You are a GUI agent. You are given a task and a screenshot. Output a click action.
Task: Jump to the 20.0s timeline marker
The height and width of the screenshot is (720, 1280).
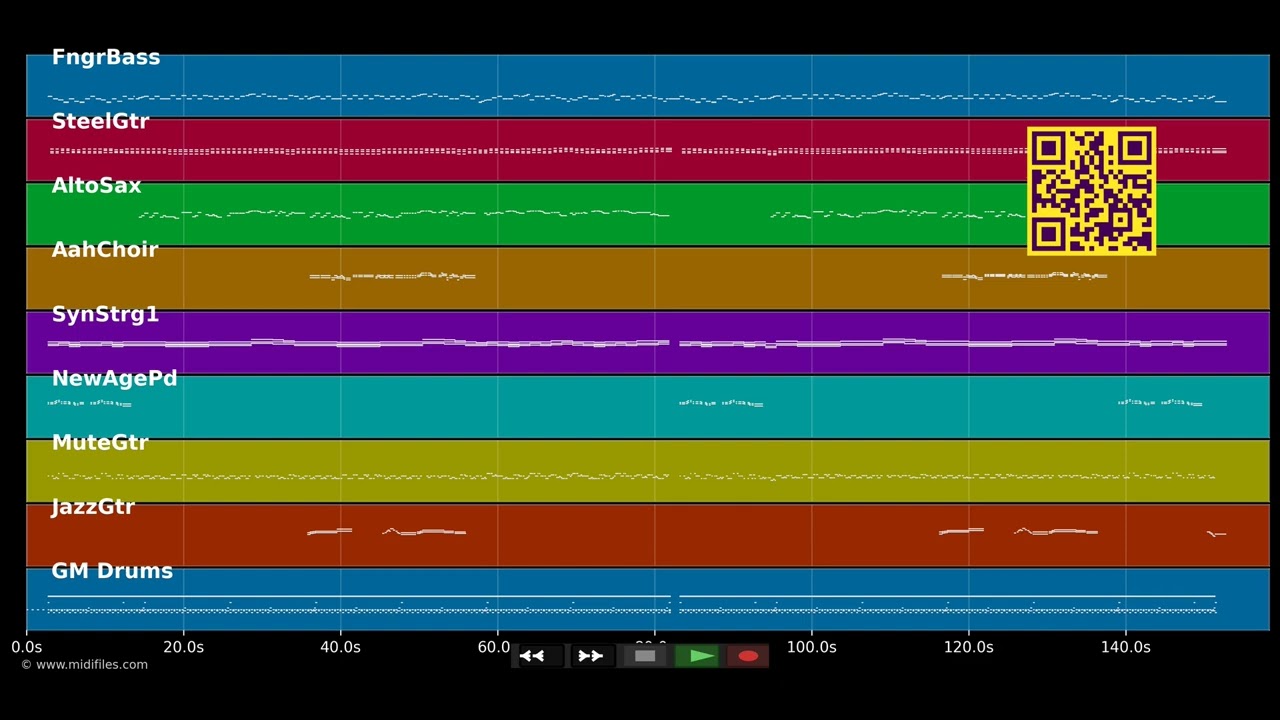pyautogui.click(x=183, y=647)
